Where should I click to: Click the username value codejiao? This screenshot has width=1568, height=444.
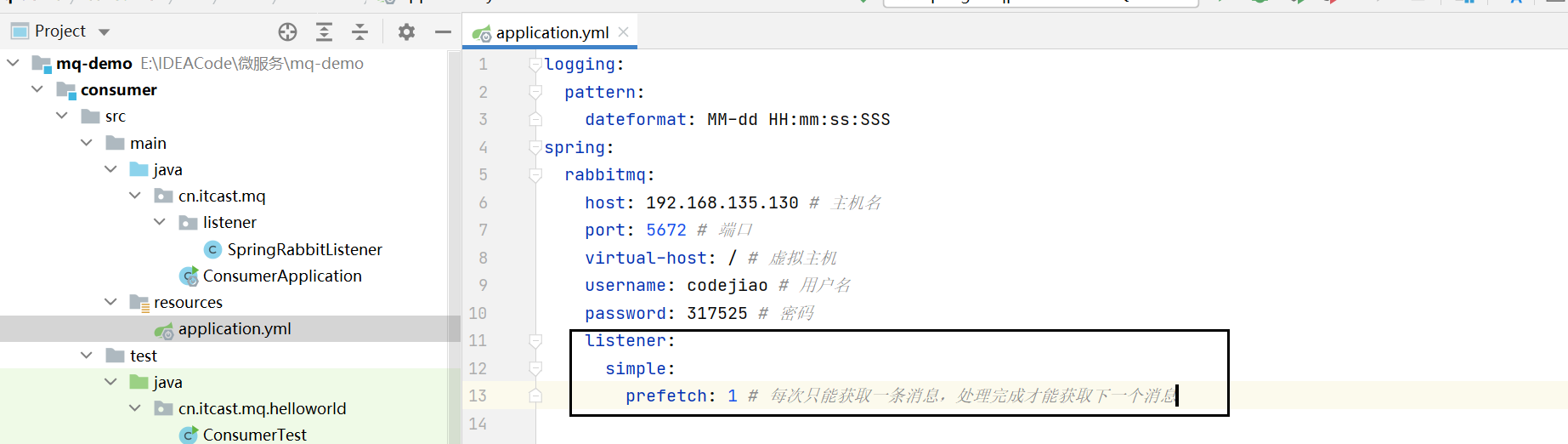[x=727, y=285]
